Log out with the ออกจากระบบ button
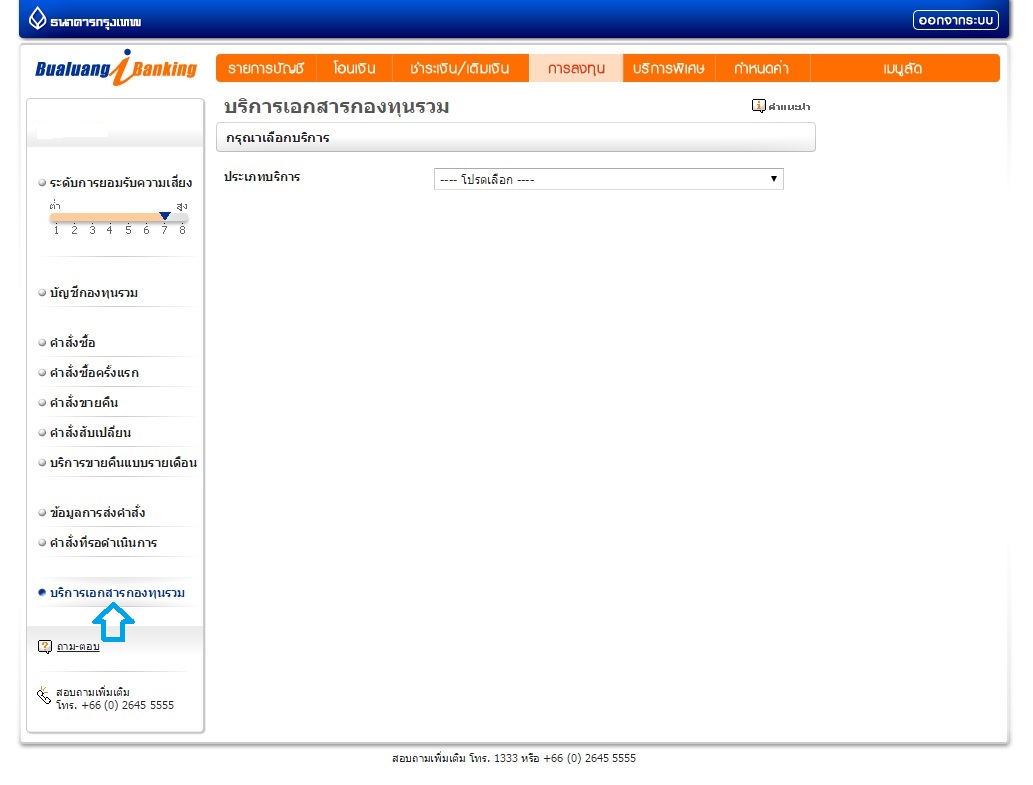 pyautogui.click(x=955, y=20)
